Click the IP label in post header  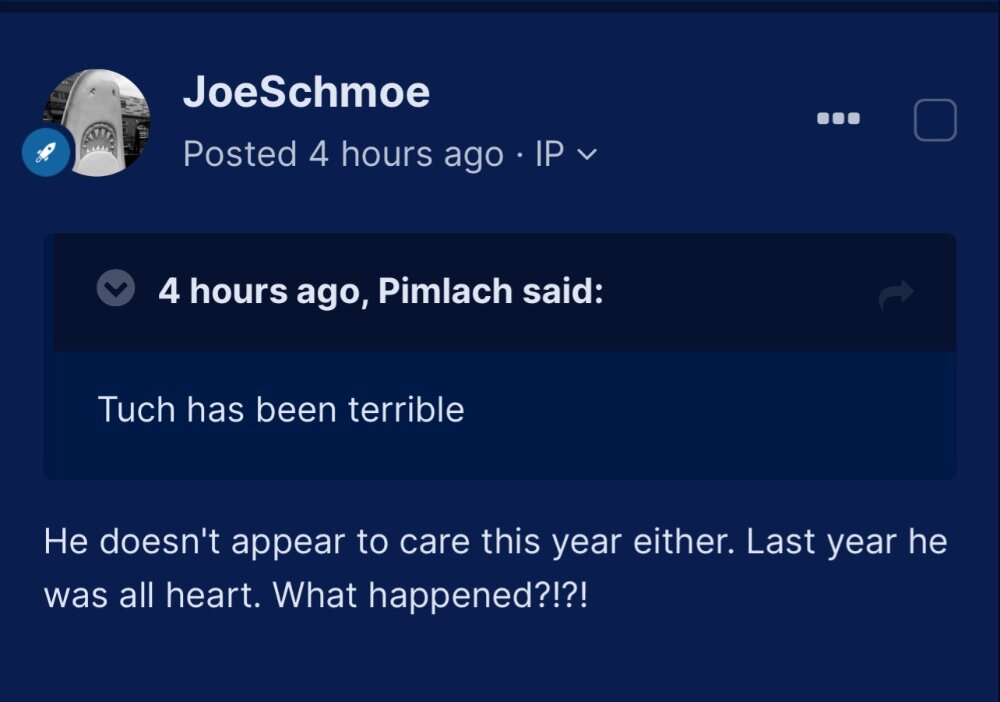pos(549,154)
